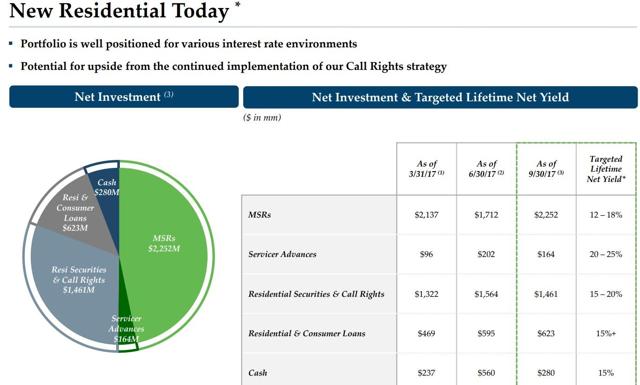Click the As of 6/30/17 column header

(486, 169)
